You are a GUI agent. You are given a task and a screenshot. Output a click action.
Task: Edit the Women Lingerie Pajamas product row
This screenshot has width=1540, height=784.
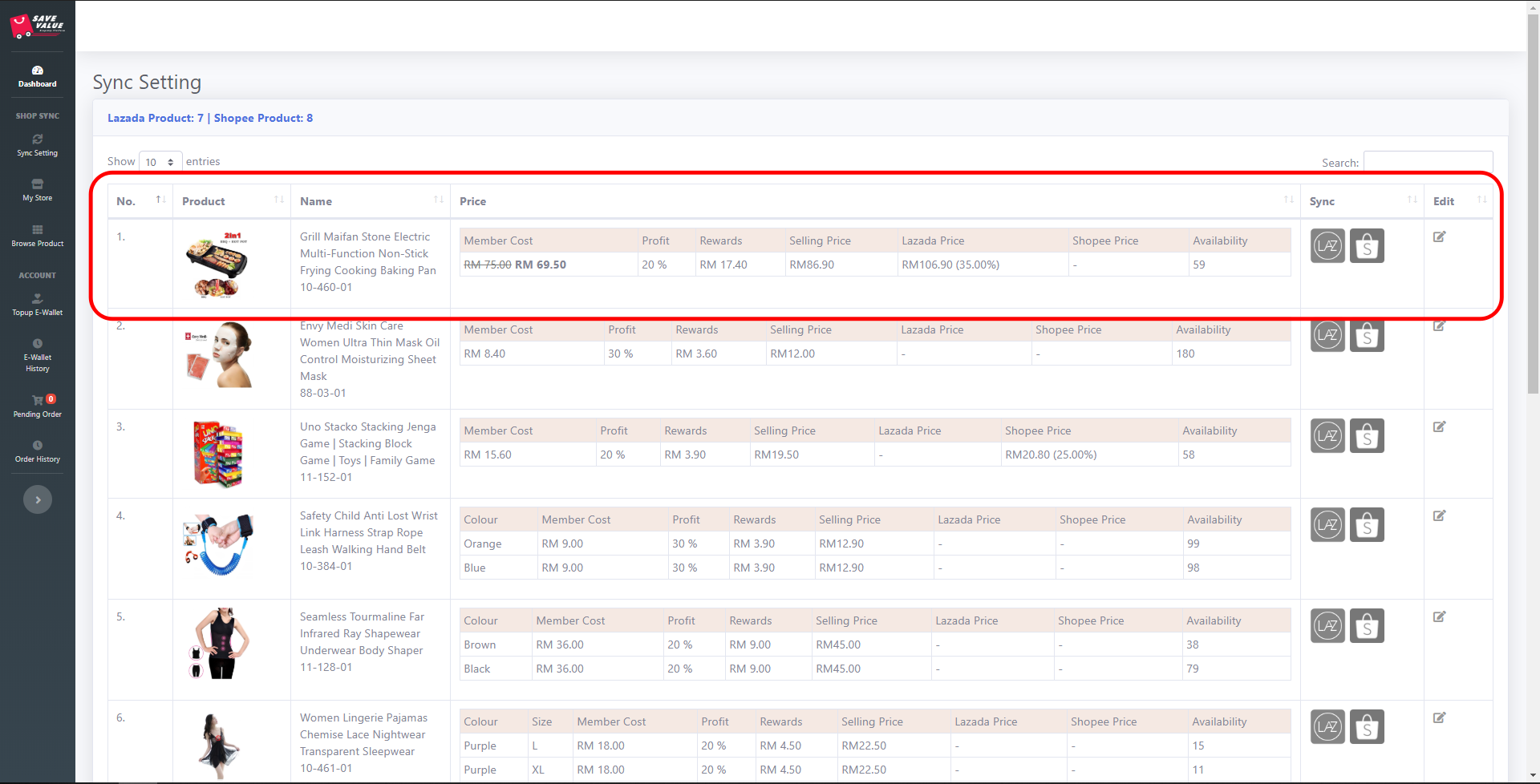tap(1439, 717)
